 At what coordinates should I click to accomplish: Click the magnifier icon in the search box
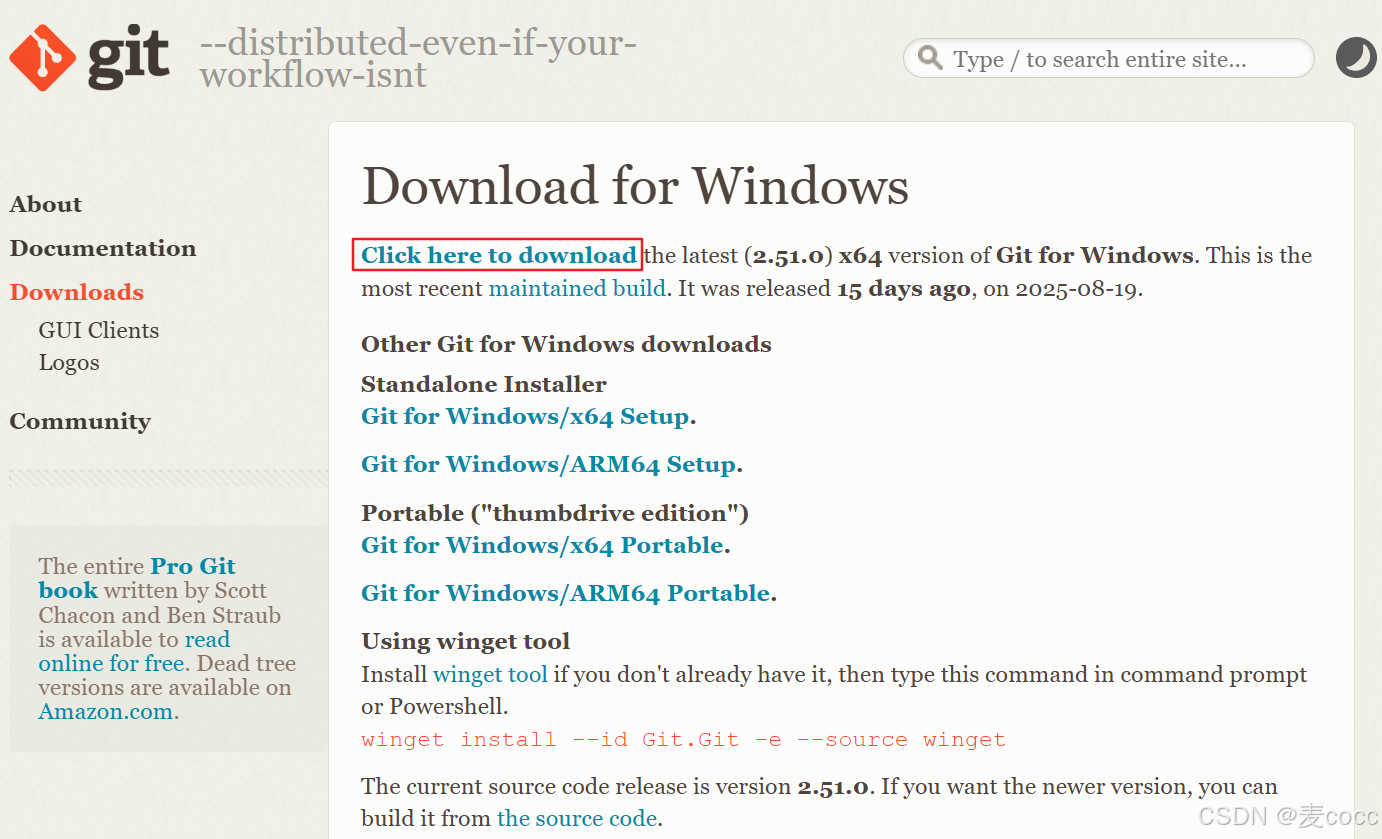coord(931,58)
